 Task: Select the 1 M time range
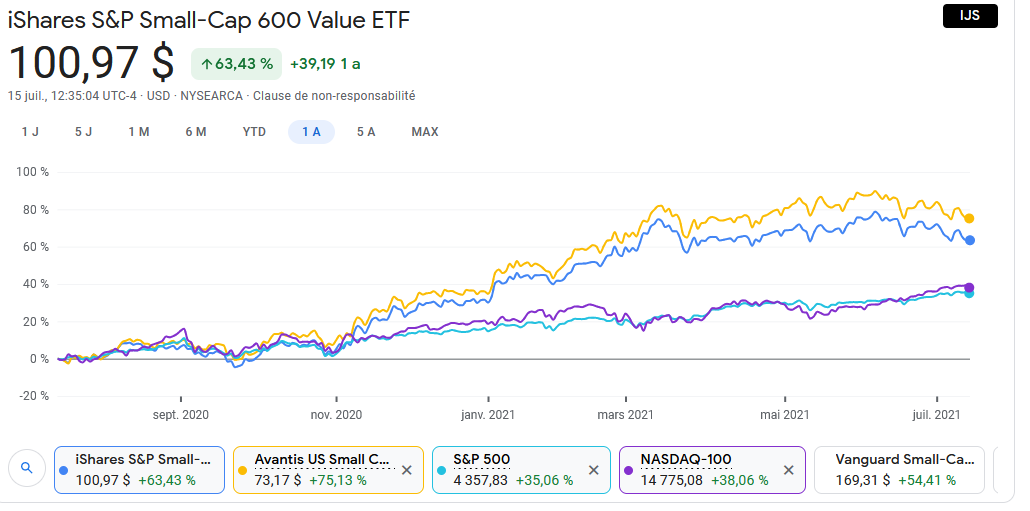[x=138, y=132]
